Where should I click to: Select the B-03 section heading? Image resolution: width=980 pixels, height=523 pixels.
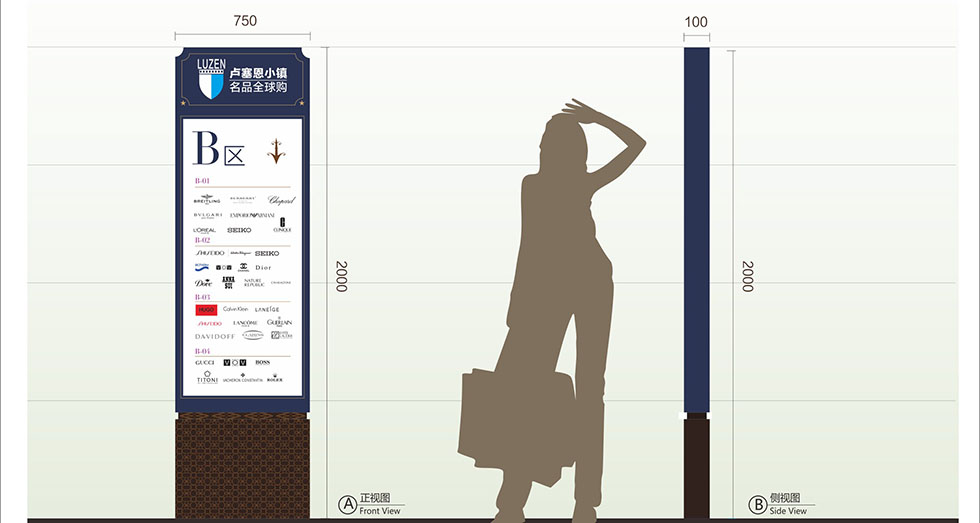(x=202, y=297)
